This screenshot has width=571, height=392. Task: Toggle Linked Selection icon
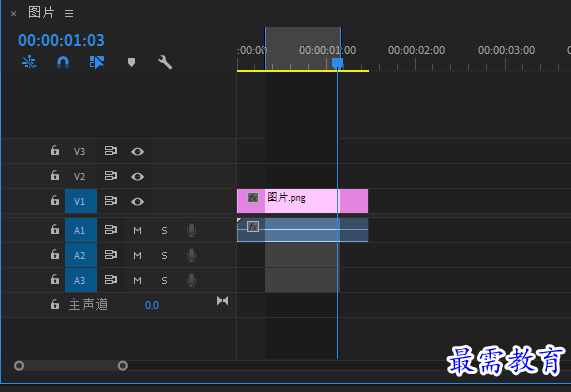coord(97,62)
